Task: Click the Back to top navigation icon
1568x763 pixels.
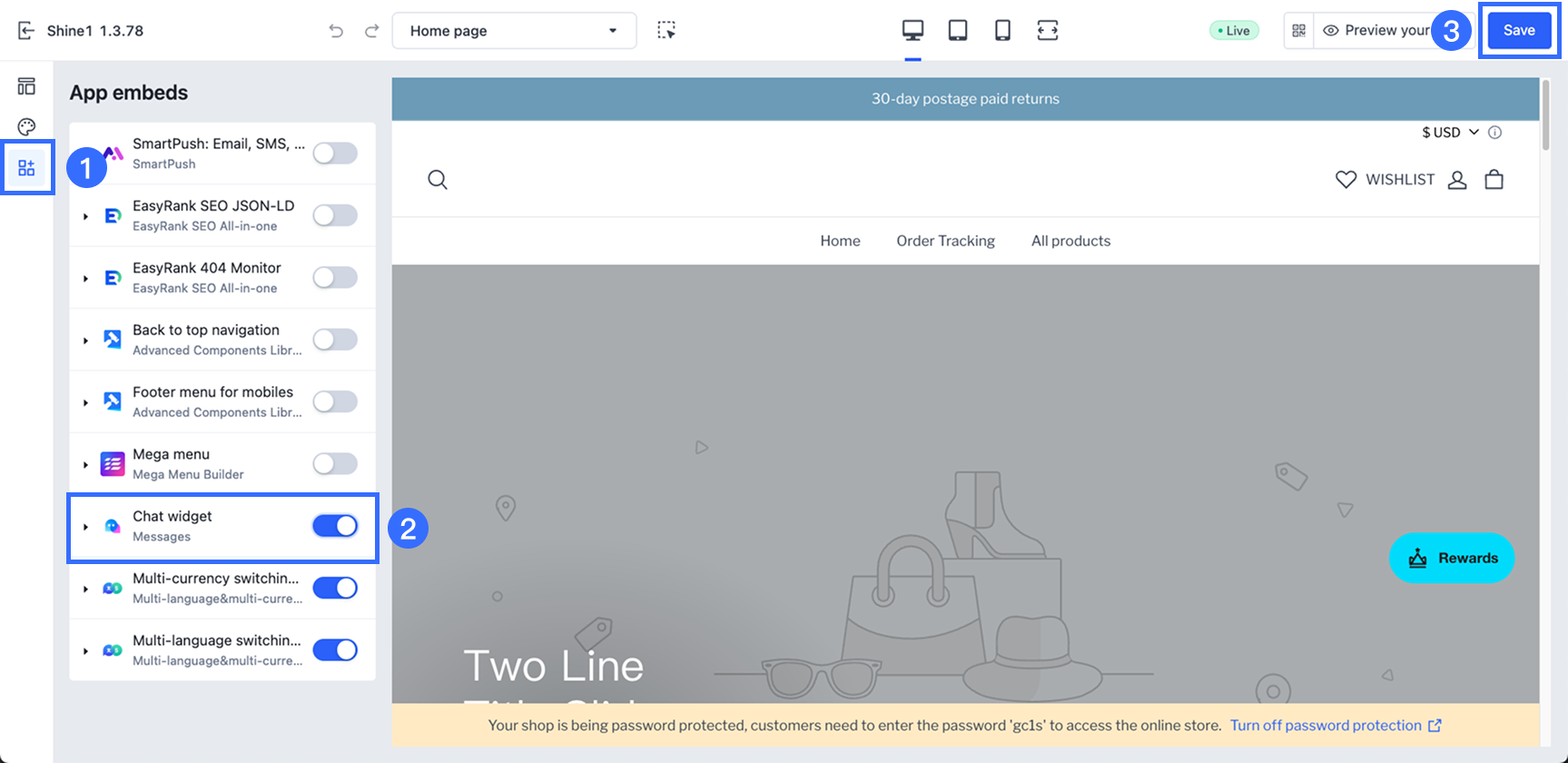Action: pos(113,340)
